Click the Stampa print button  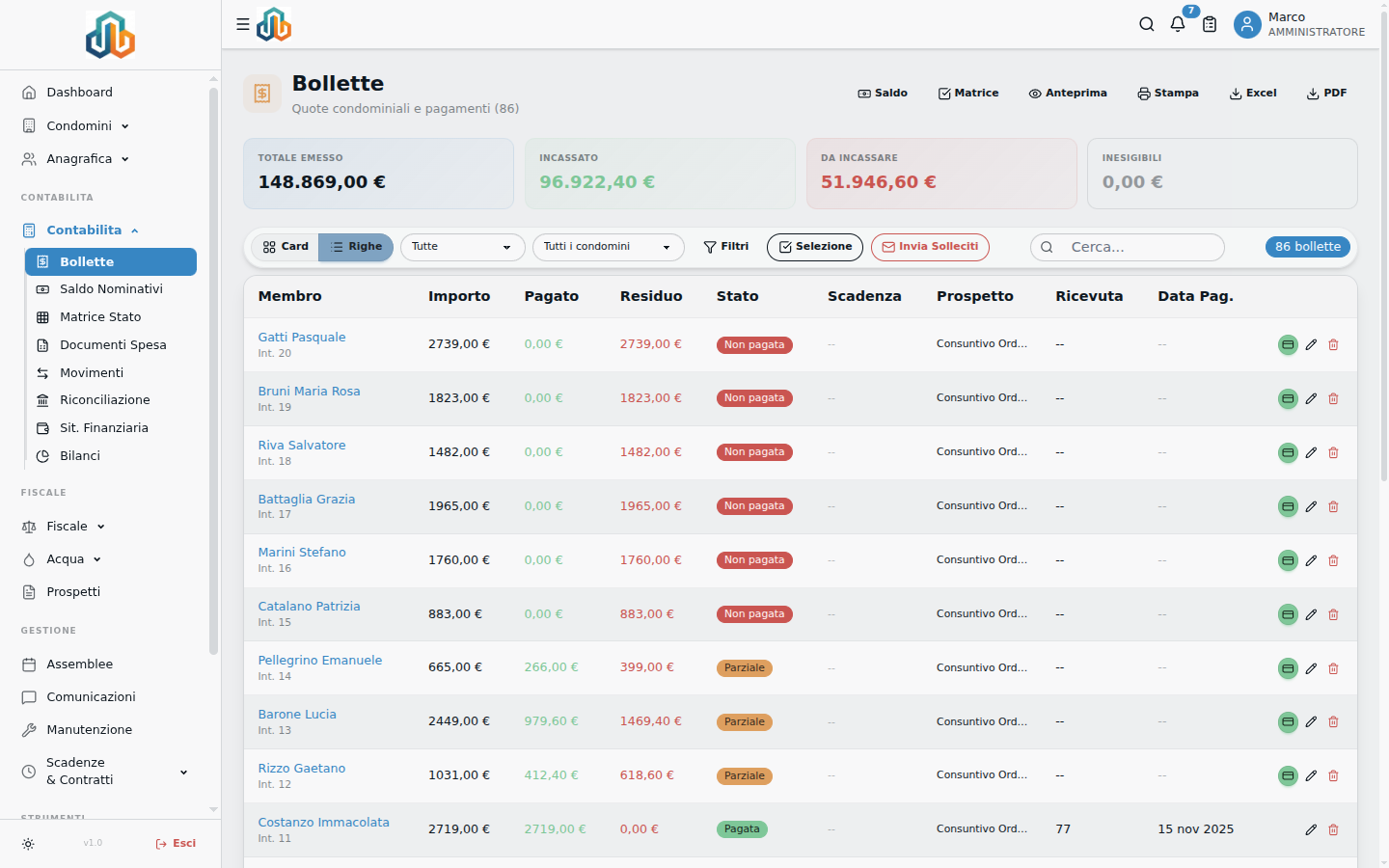pos(1168,94)
